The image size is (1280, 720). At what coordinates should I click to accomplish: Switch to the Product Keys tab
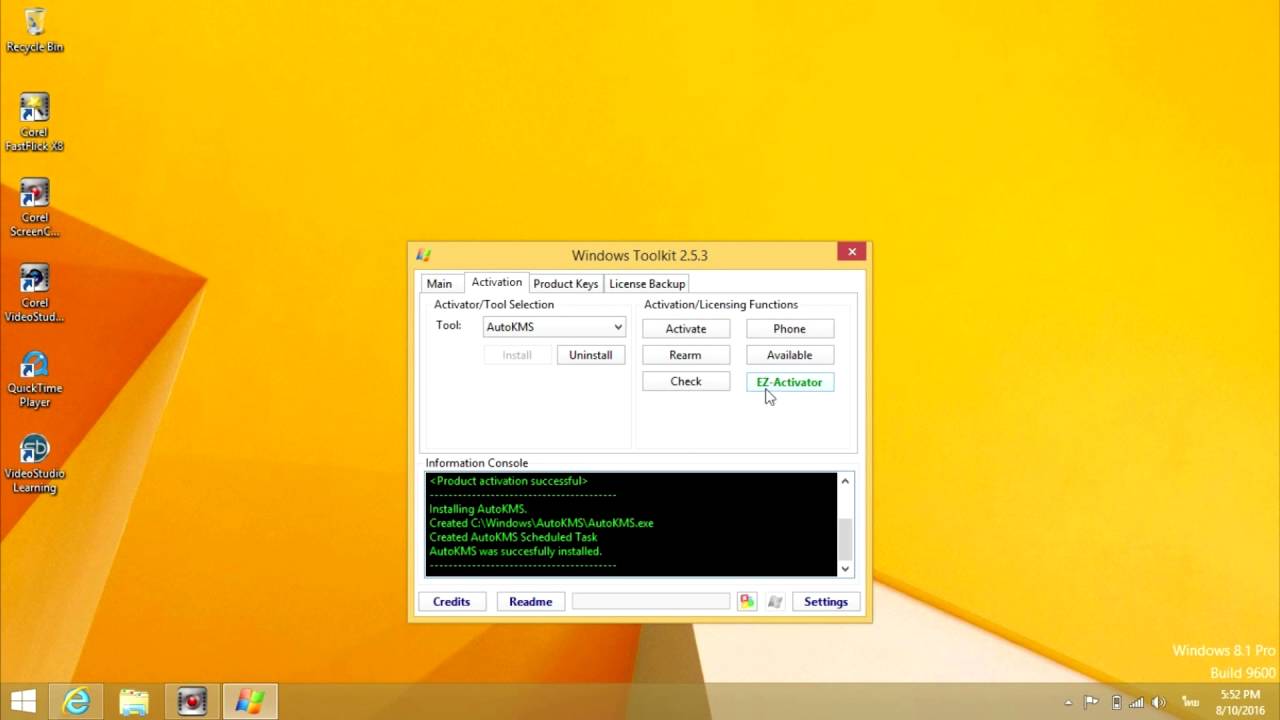(566, 284)
